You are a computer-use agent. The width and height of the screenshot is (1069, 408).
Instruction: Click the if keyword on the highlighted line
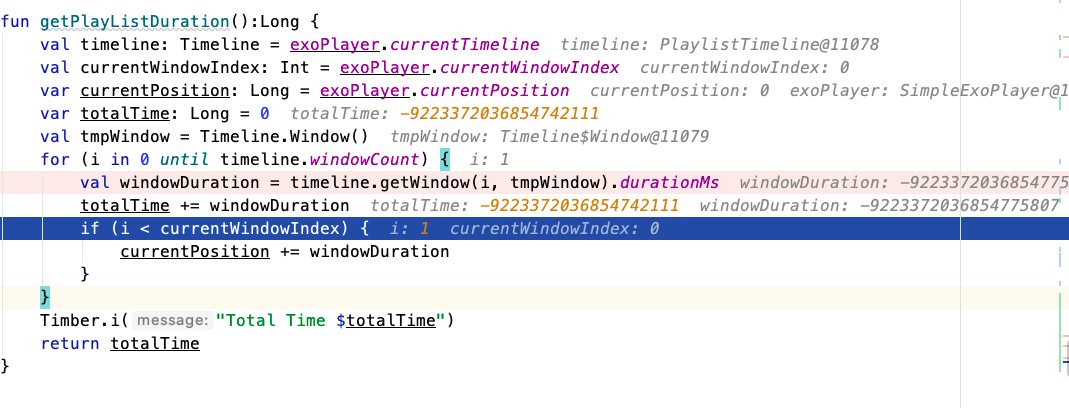pos(90,229)
